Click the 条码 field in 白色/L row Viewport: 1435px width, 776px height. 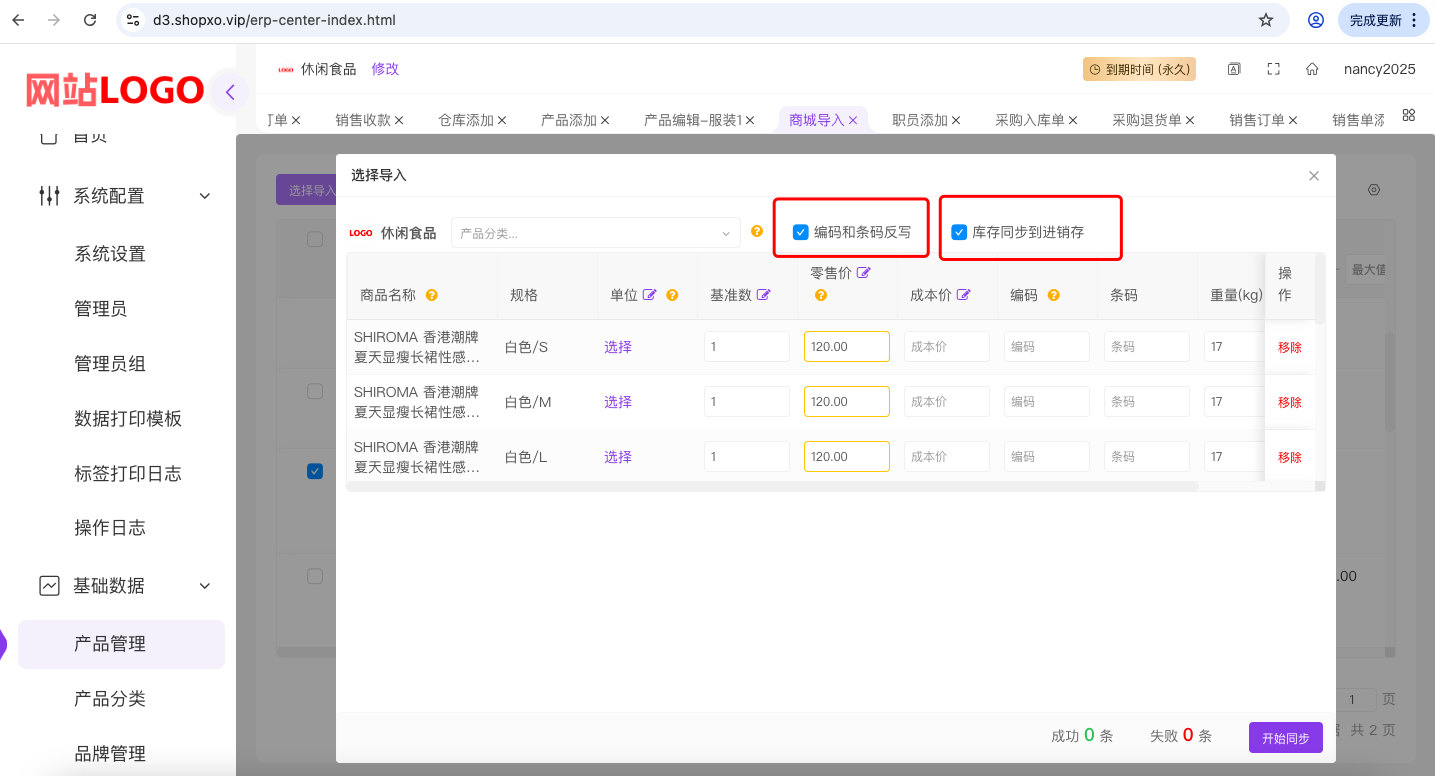(x=1147, y=457)
